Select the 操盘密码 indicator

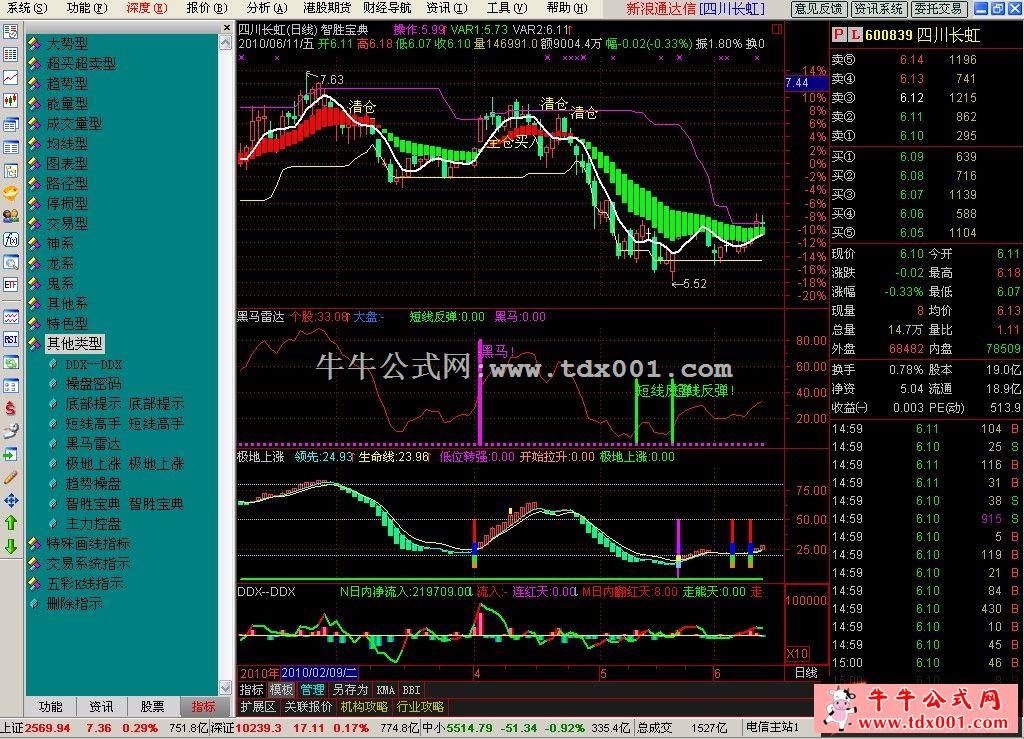(93, 384)
